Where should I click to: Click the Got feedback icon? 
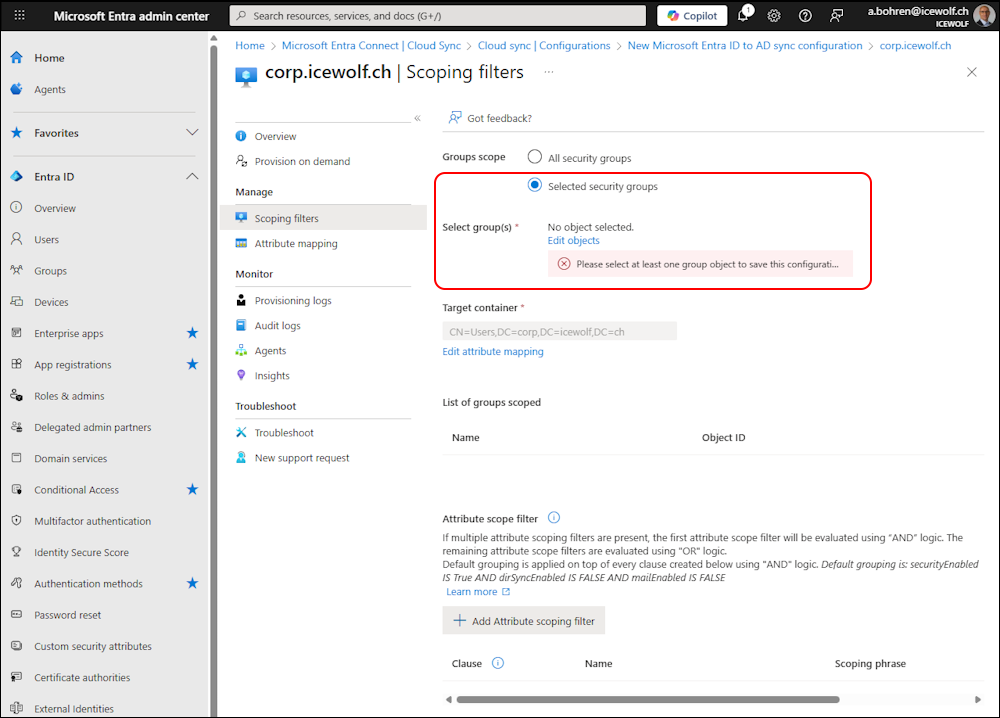click(x=455, y=118)
